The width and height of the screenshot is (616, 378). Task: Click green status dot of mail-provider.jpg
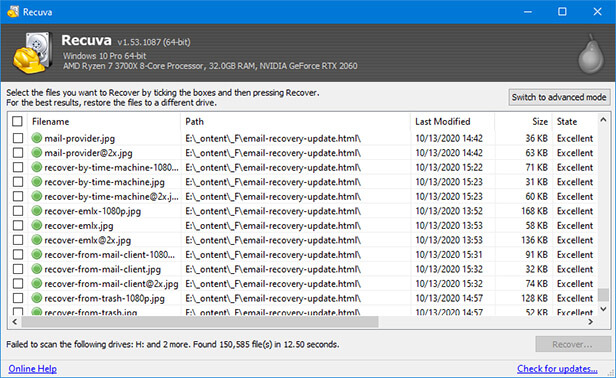tap(37, 138)
